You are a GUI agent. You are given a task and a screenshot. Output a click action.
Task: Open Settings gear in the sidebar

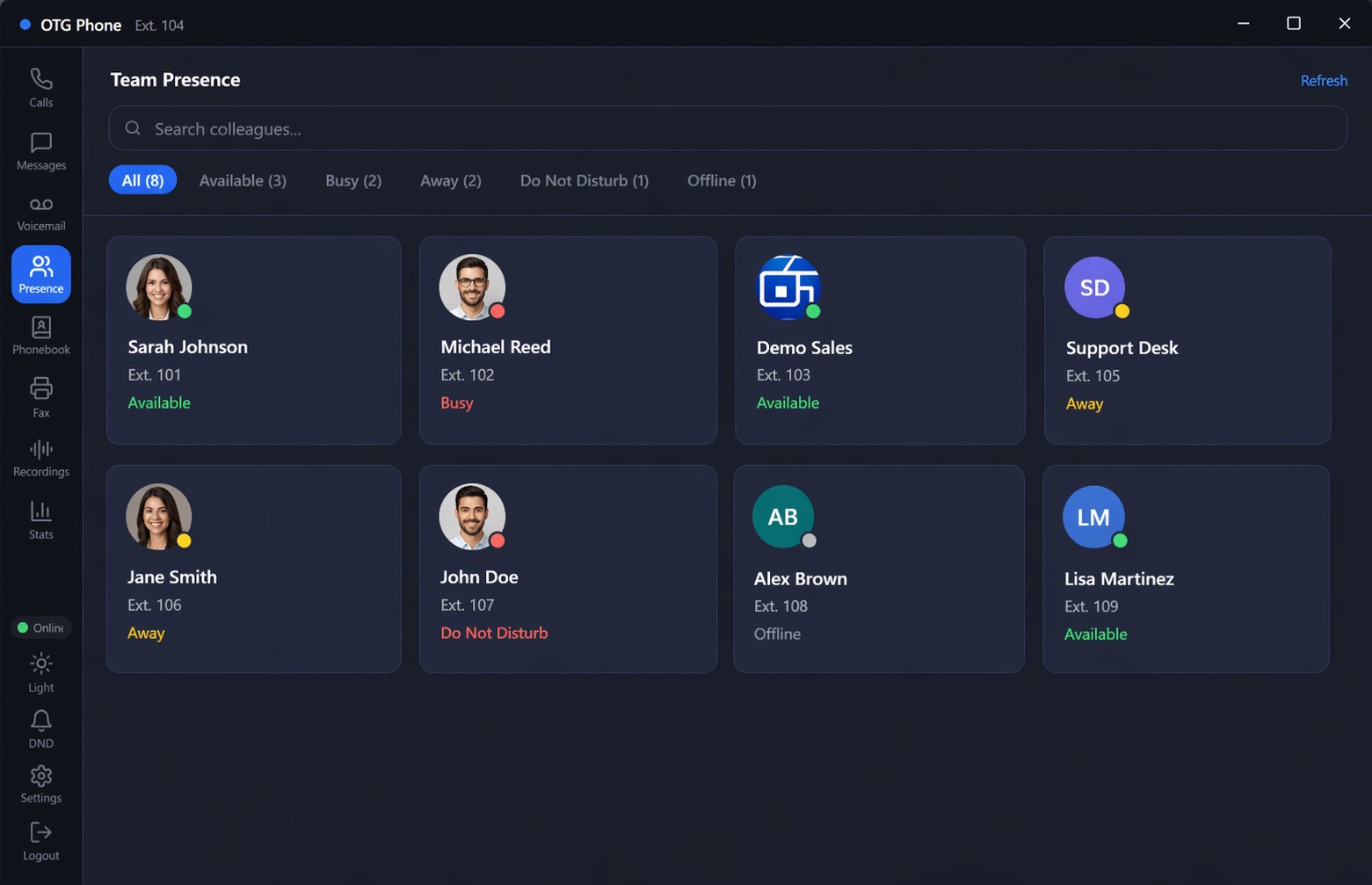click(x=40, y=777)
